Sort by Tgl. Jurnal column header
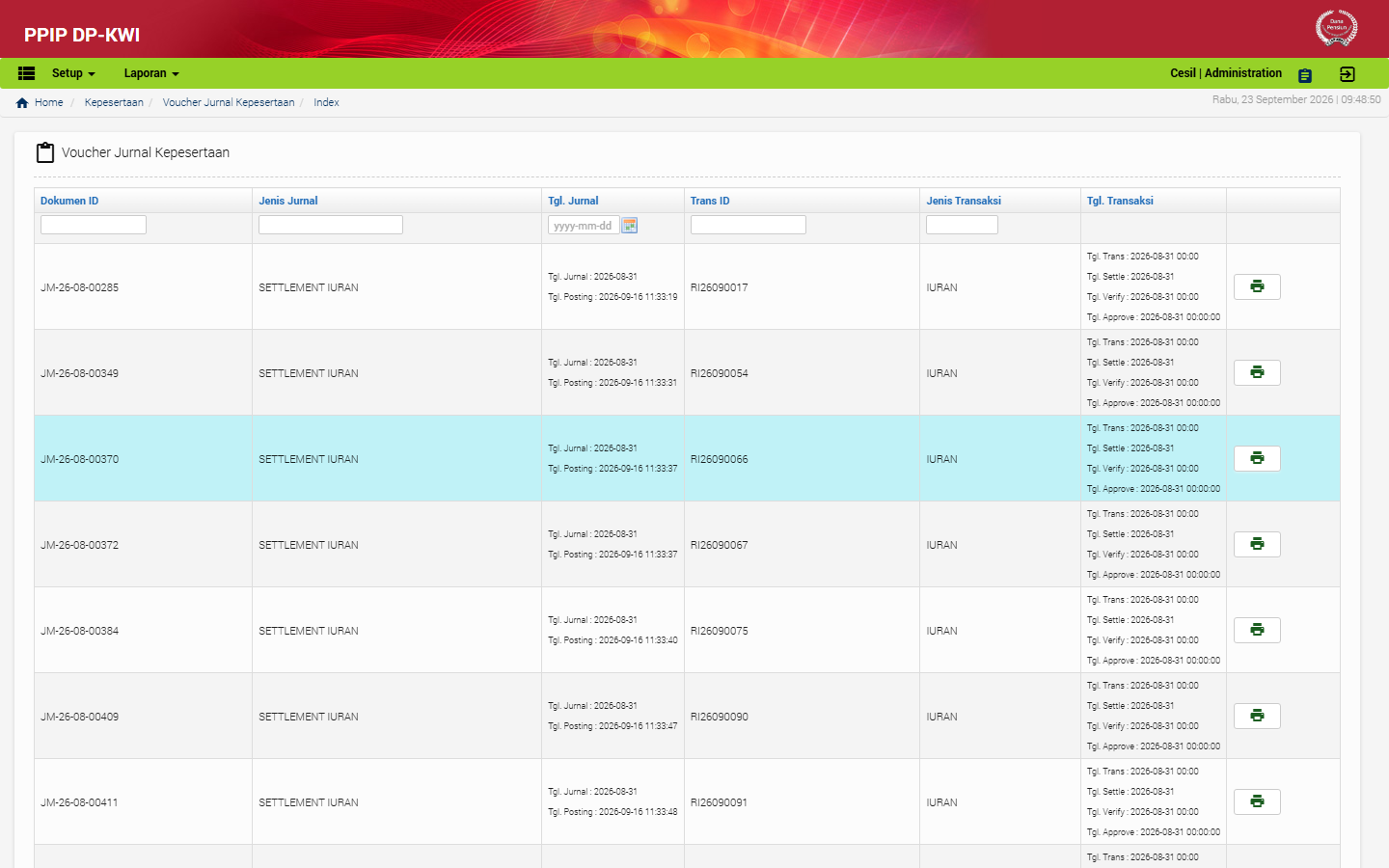This screenshot has width=1389, height=868. [573, 201]
